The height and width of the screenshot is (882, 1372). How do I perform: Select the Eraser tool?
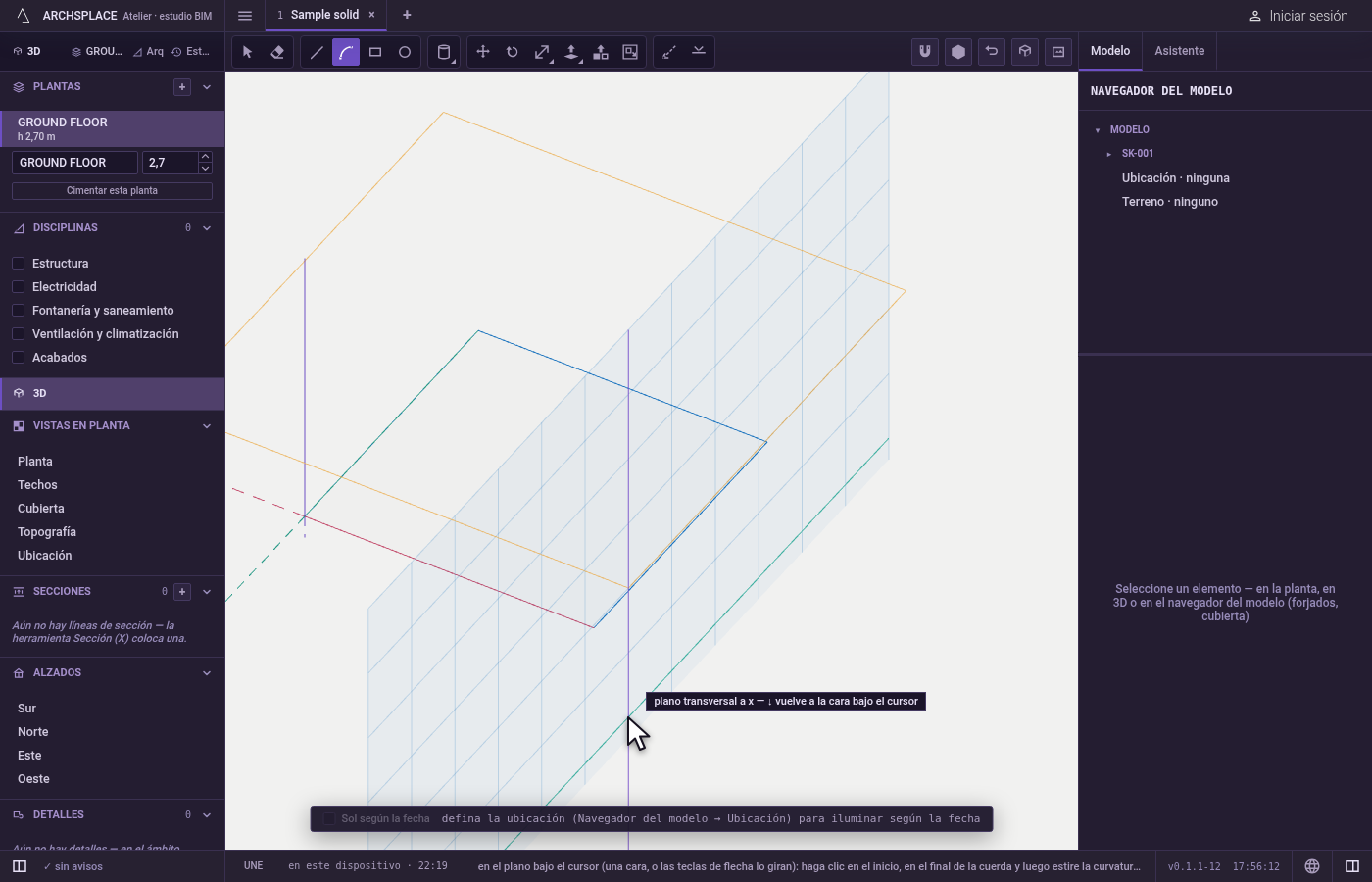(277, 52)
